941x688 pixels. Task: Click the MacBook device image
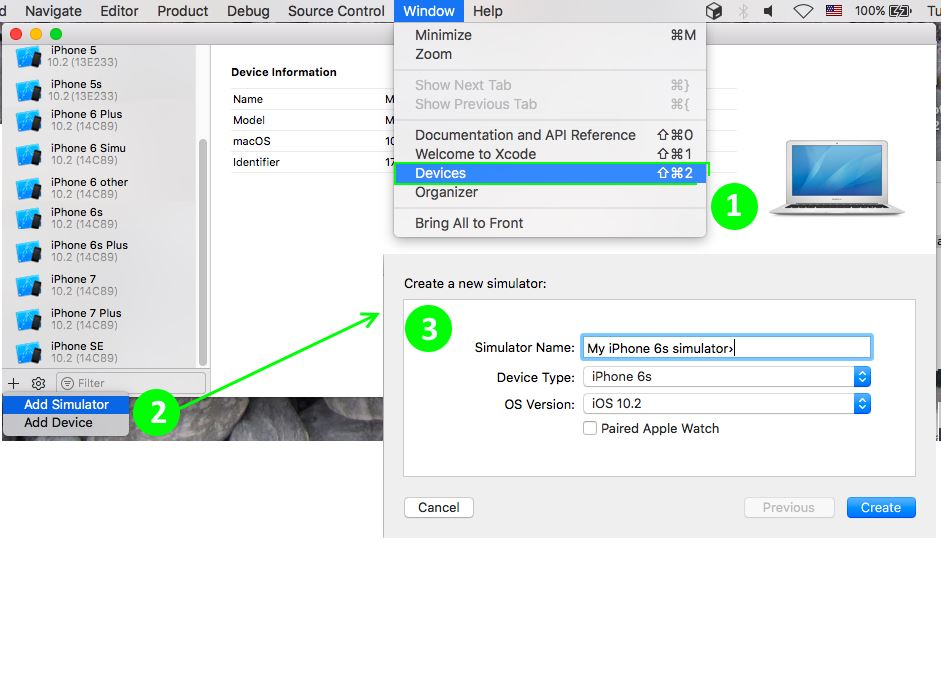pos(837,178)
